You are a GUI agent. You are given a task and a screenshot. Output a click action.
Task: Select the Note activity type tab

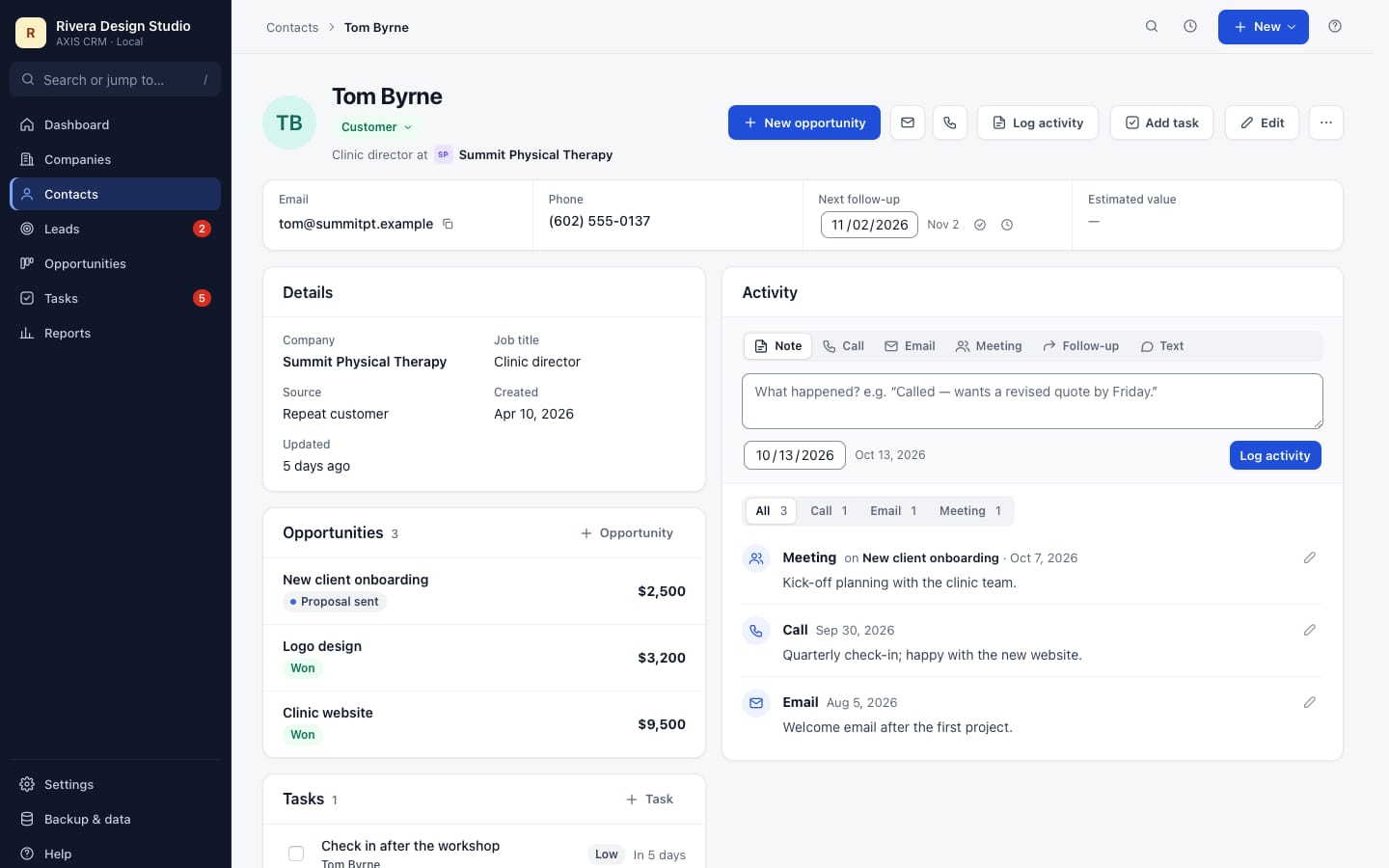pyautogui.click(x=778, y=346)
